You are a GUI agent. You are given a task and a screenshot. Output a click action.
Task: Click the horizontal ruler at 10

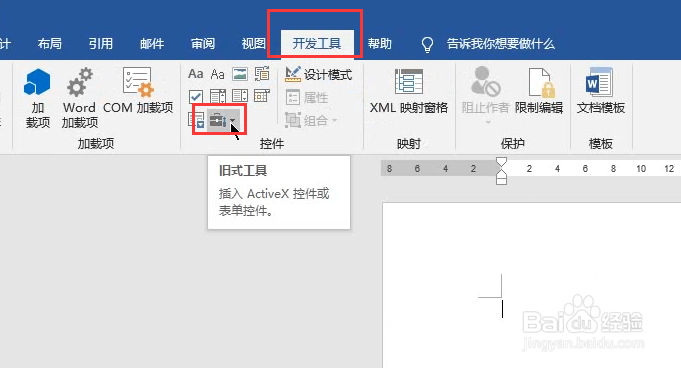(x=641, y=169)
